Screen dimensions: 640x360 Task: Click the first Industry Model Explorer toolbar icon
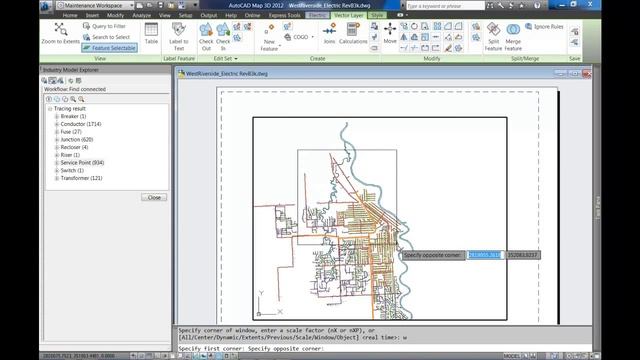[44, 81]
